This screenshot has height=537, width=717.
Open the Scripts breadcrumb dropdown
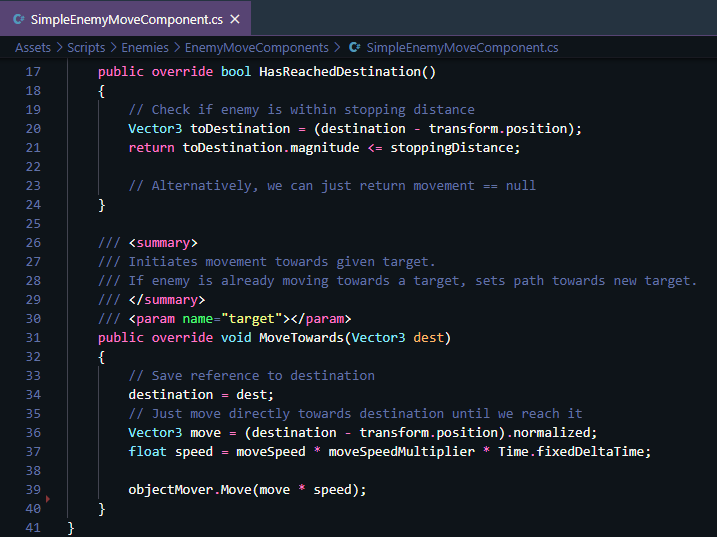click(x=86, y=47)
